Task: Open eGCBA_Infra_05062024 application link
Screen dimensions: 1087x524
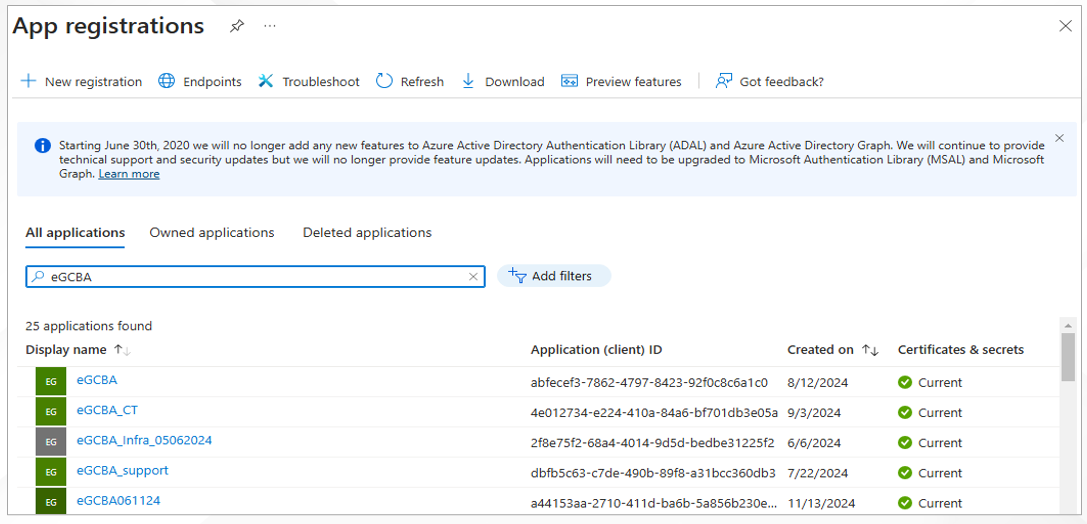Action: pos(144,440)
